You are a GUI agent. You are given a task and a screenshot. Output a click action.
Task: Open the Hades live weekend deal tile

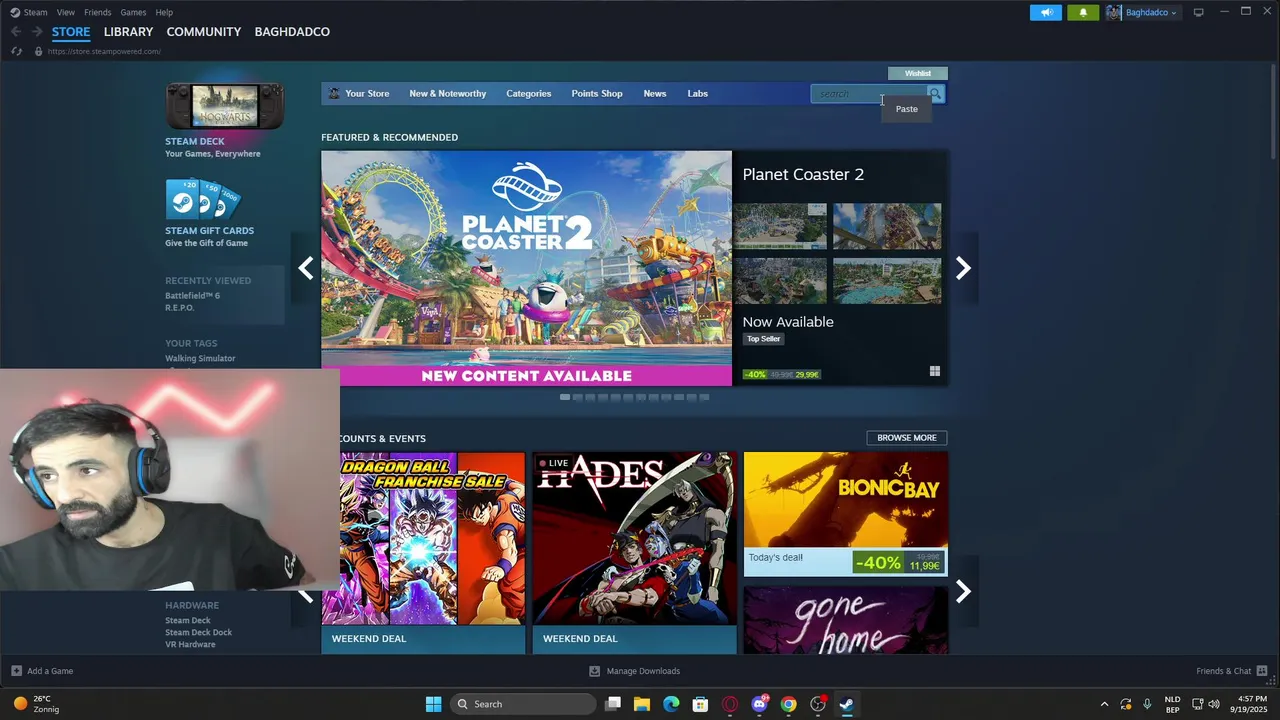tap(634, 552)
